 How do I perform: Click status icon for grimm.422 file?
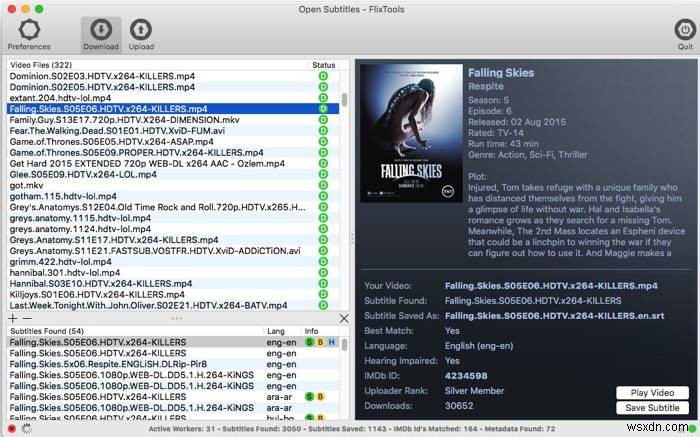point(323,262)
